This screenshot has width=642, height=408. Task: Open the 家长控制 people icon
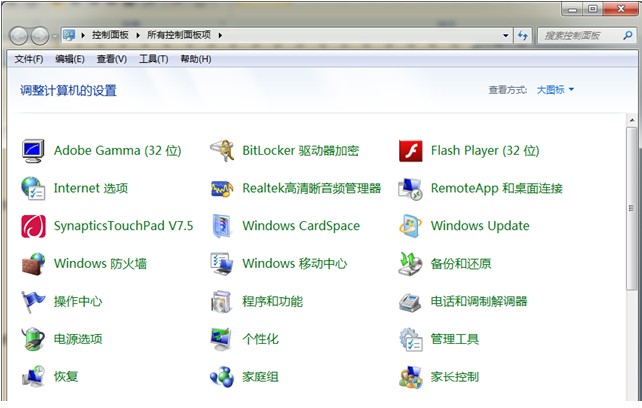point(411,377)
